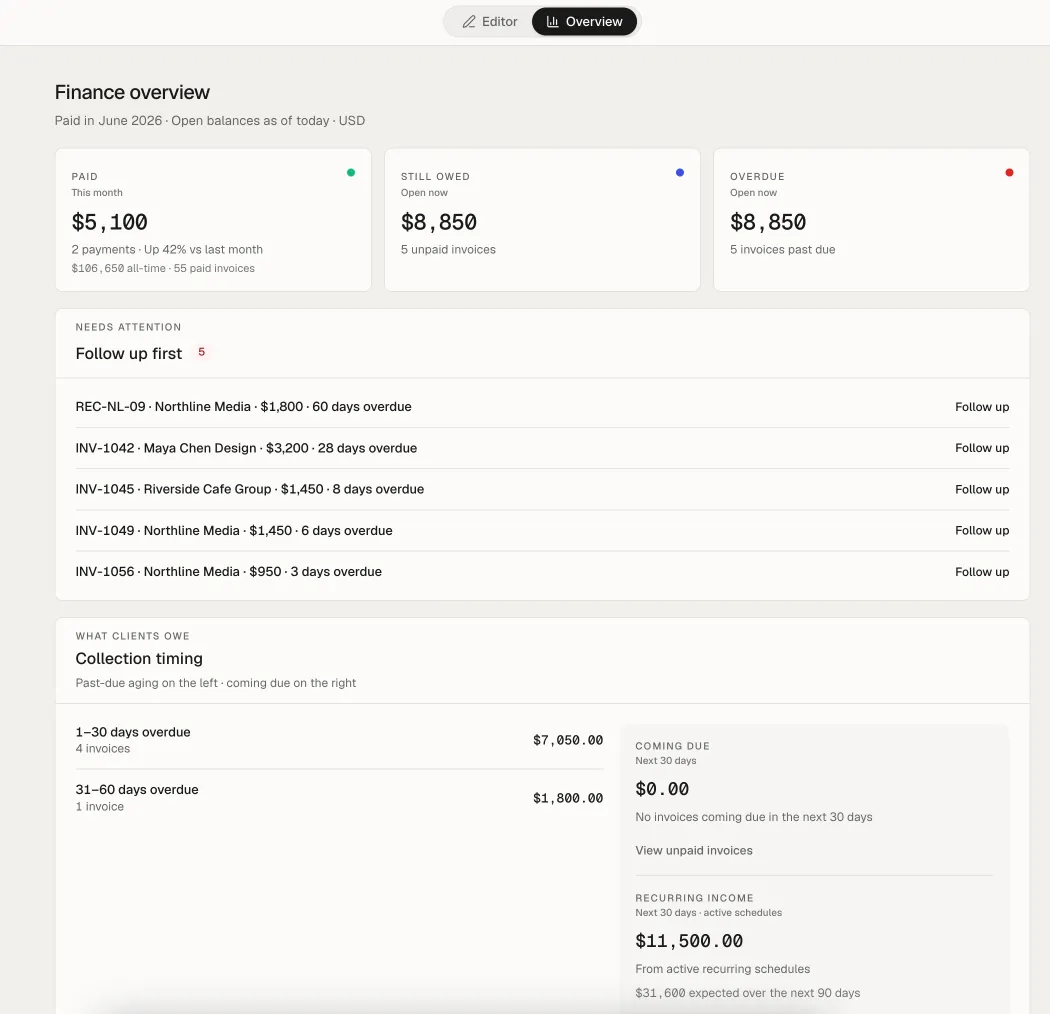
Task: Click the 1–30 days overdue aging row
Action: (340, 740)
